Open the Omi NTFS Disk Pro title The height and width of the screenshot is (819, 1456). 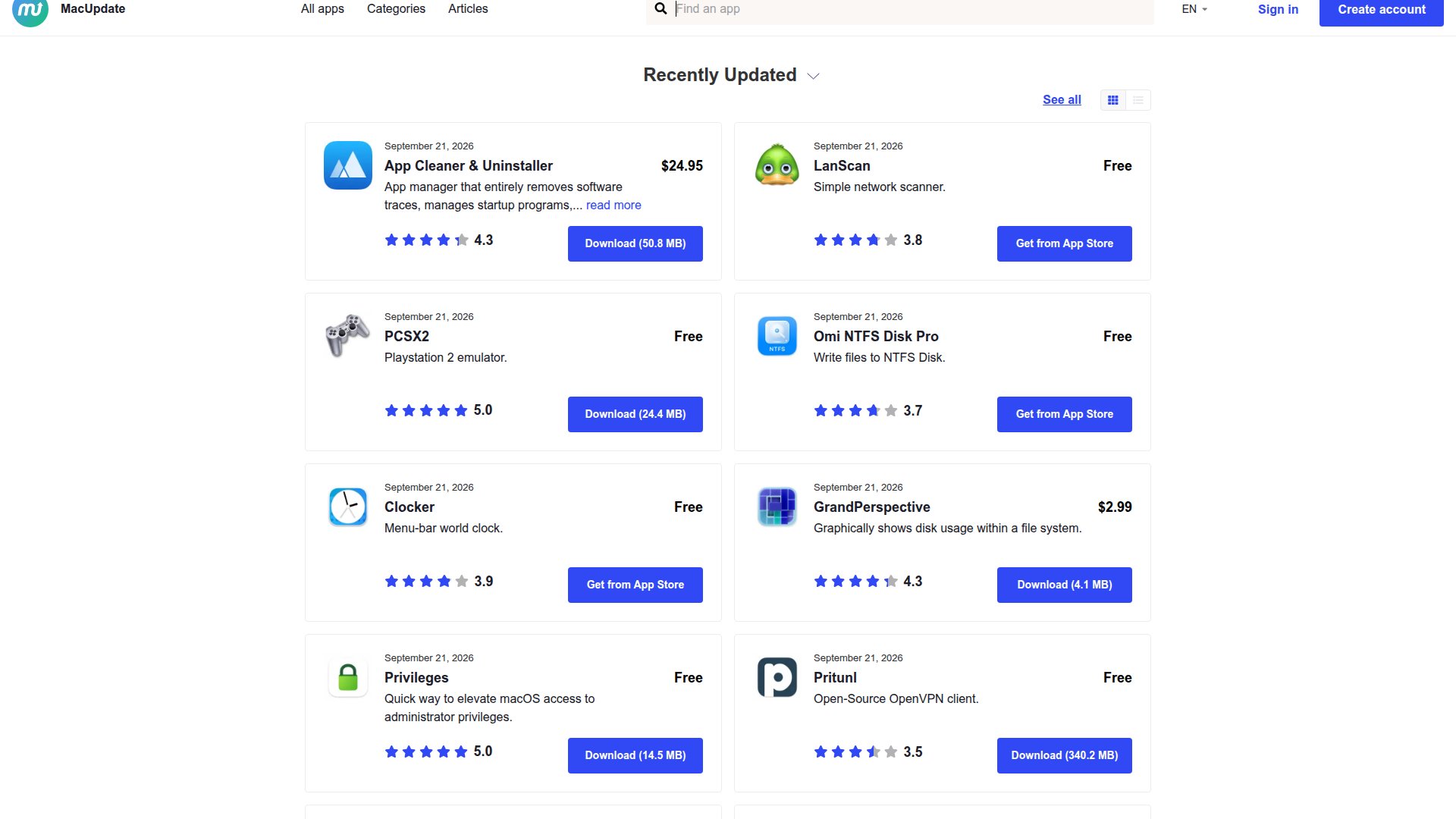(876, 336)
